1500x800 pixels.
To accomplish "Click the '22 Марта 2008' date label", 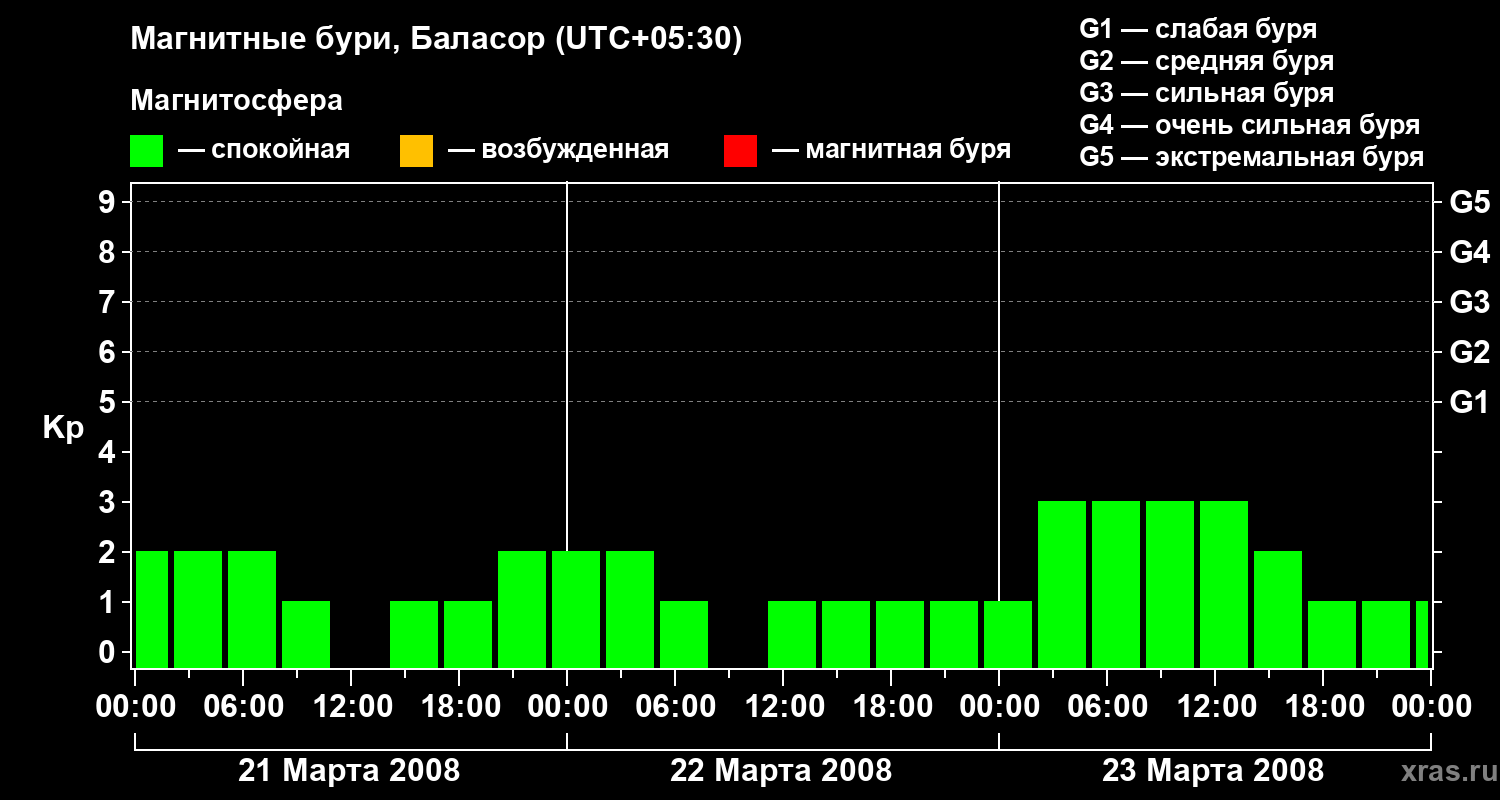I will (781, 770).
